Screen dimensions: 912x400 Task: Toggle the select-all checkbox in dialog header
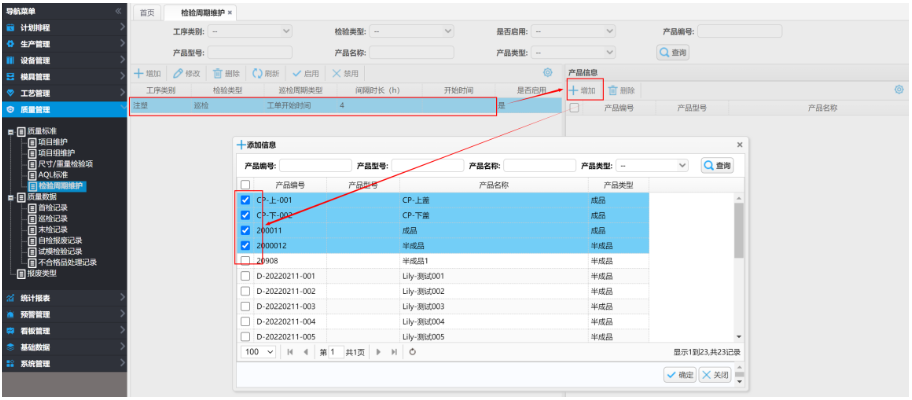coord(246,185)
